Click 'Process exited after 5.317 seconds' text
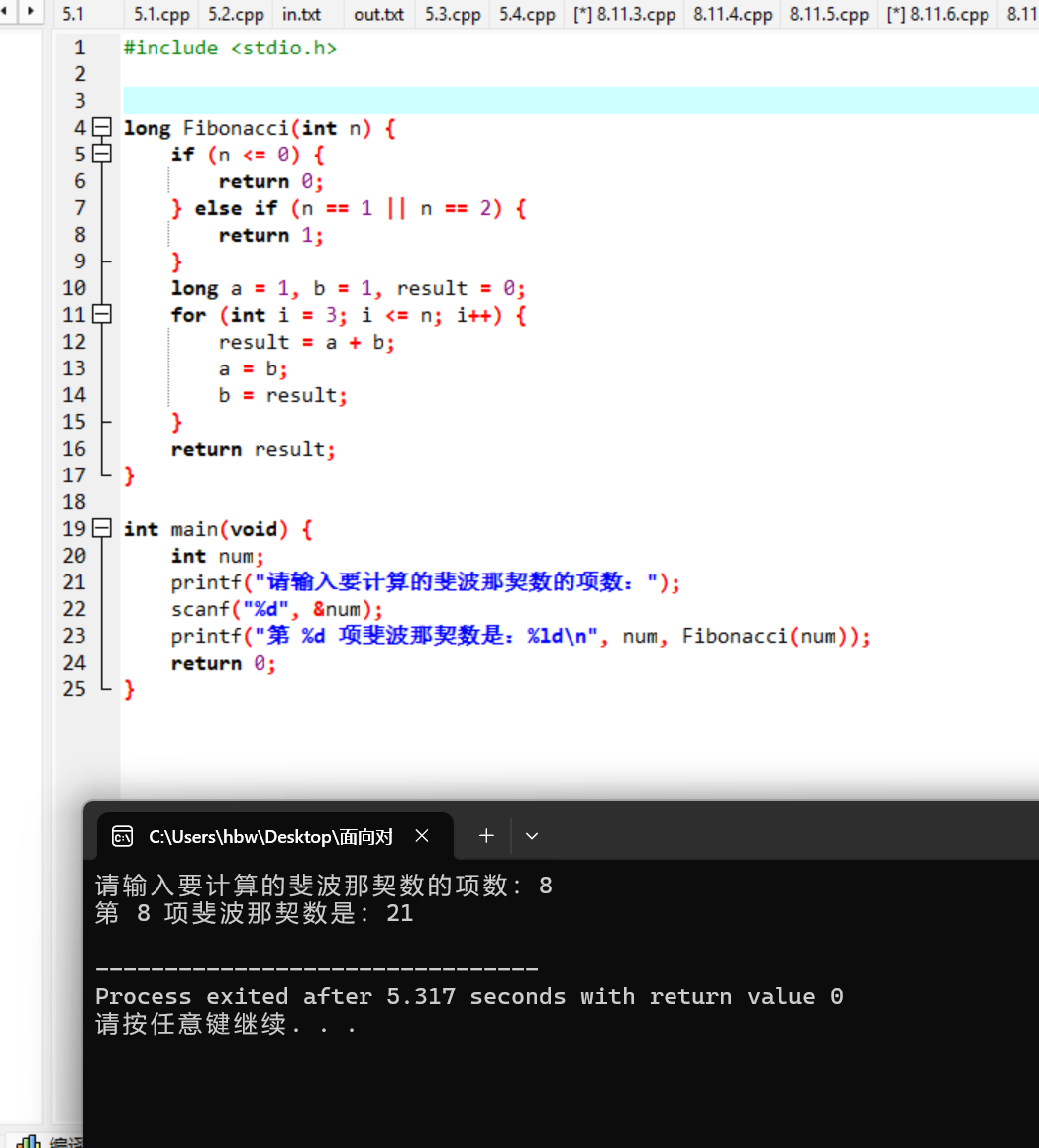 pos(330,996)
